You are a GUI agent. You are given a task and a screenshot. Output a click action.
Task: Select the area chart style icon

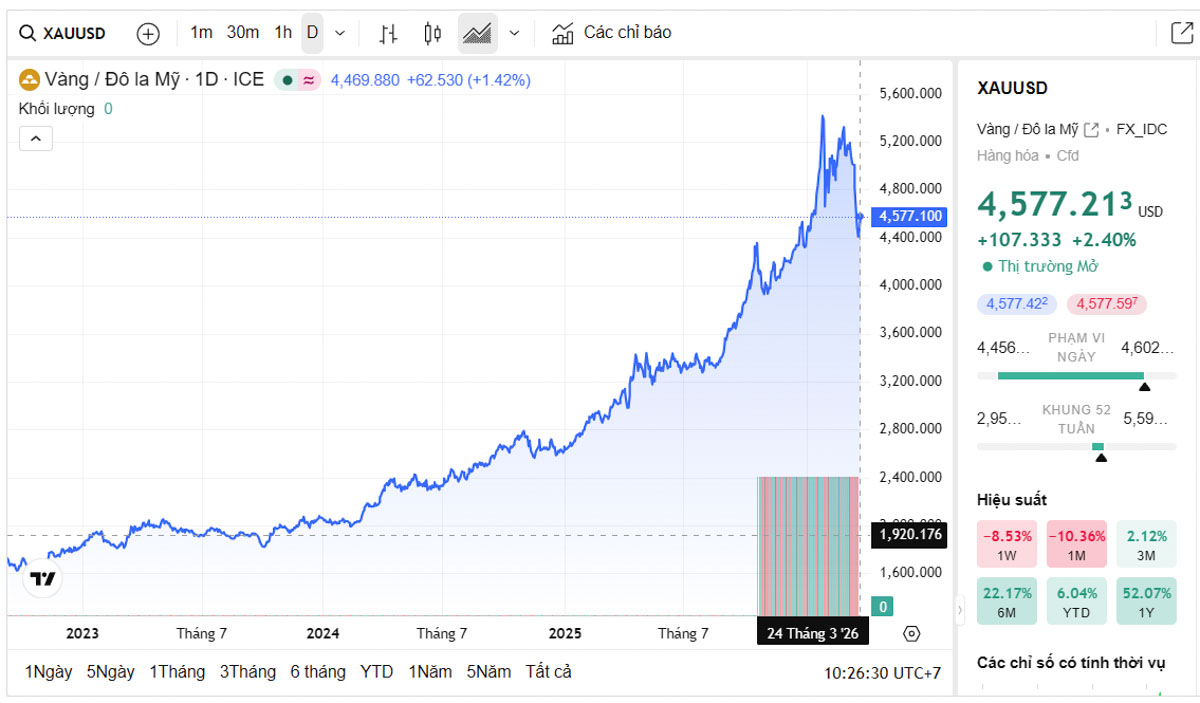(x=477, y=33)
